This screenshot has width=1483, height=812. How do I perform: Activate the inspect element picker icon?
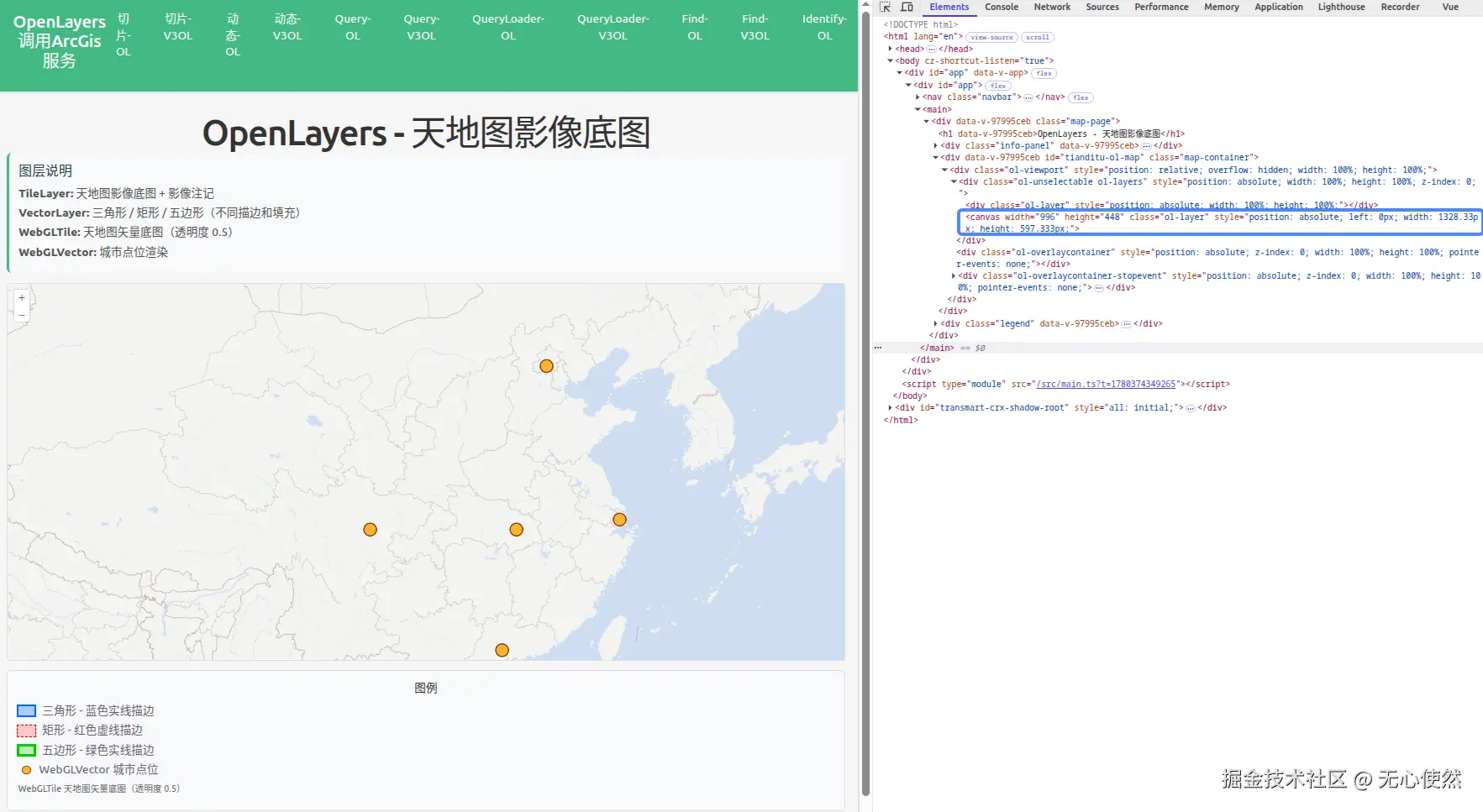(x=885, y=7)
